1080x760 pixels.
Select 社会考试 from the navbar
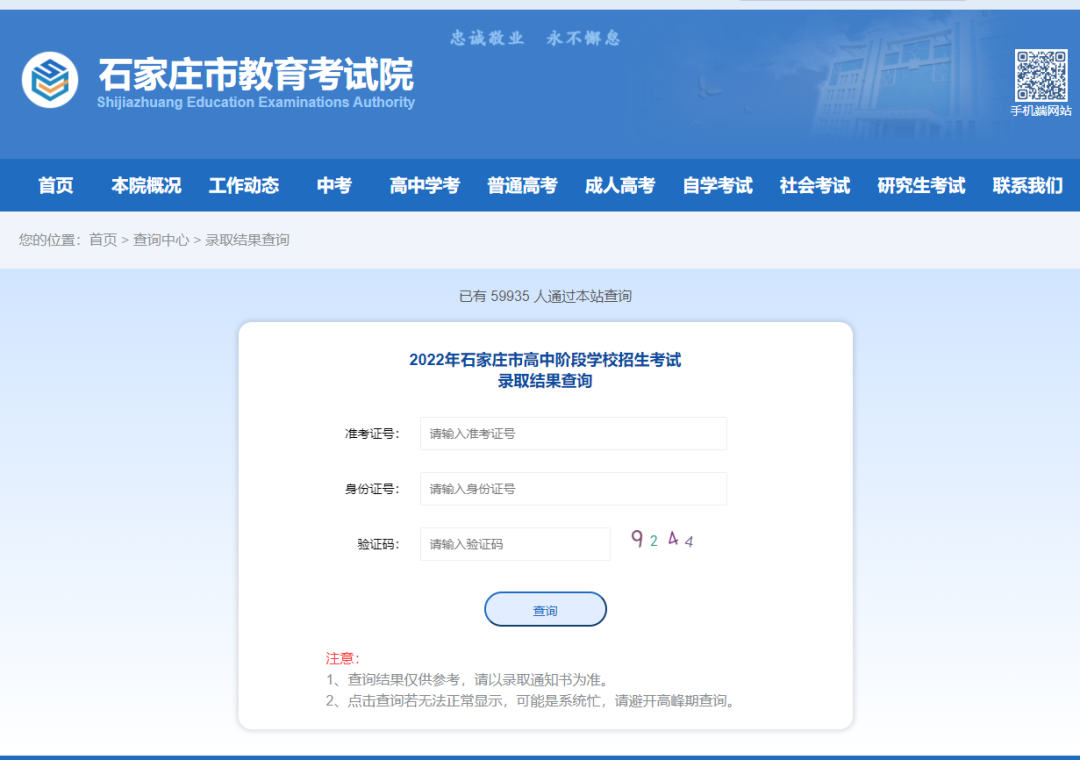(813, 185)
